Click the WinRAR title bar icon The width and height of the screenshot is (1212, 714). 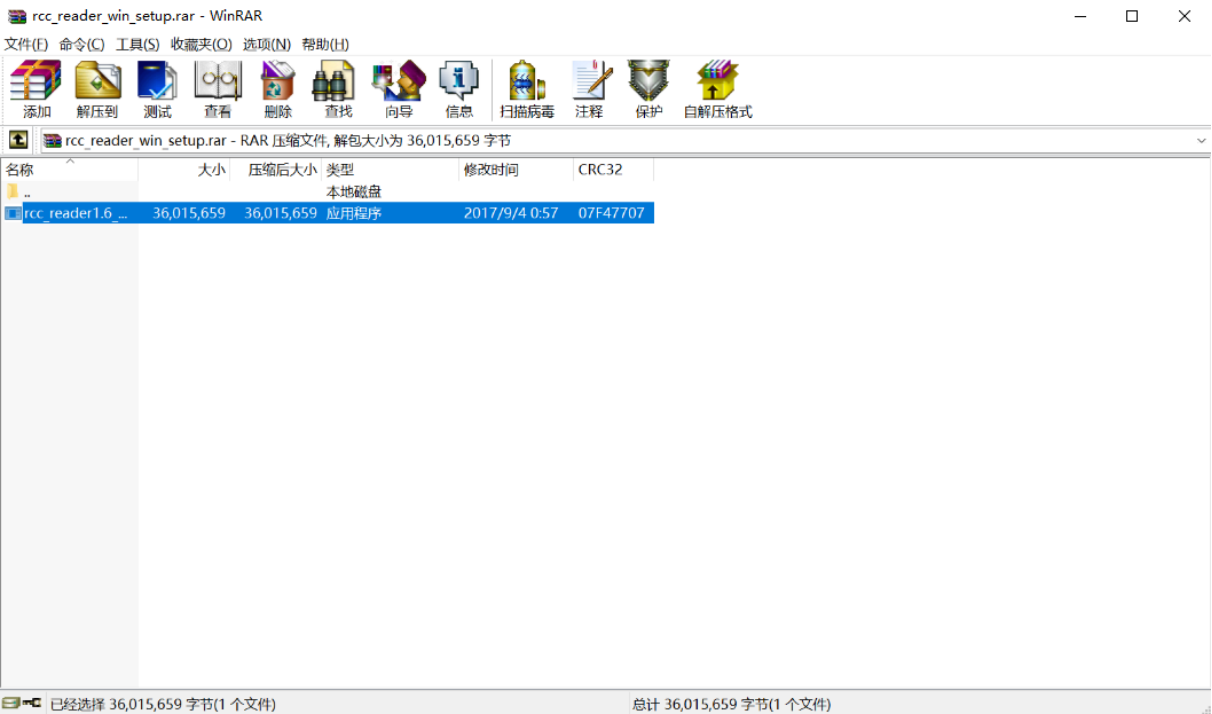click(17, 16)
